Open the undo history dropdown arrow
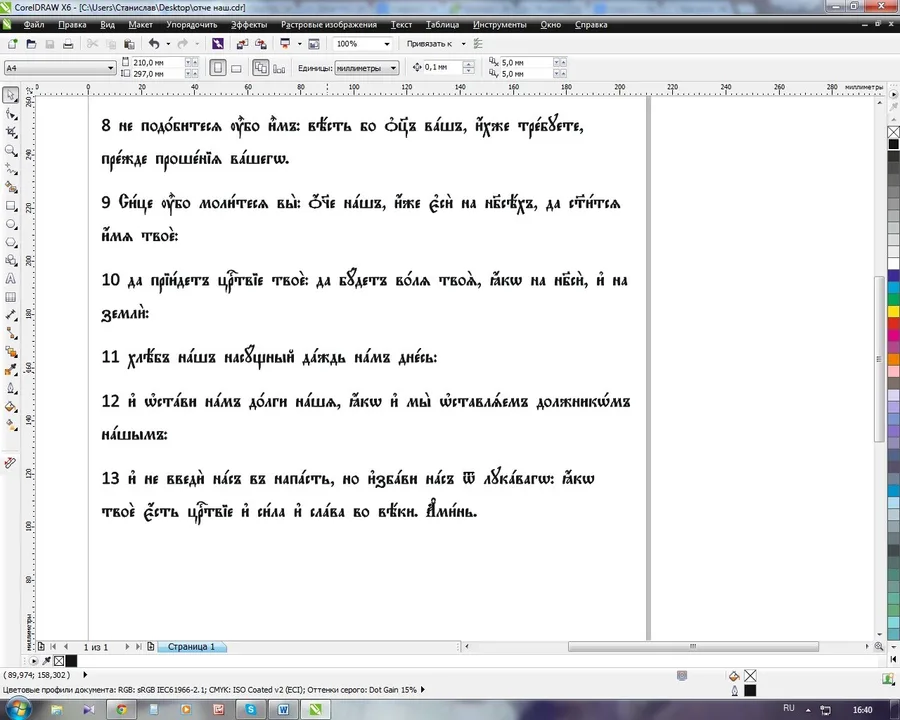Viewport: 900px width, 720px height. click(x=168, y=44)
